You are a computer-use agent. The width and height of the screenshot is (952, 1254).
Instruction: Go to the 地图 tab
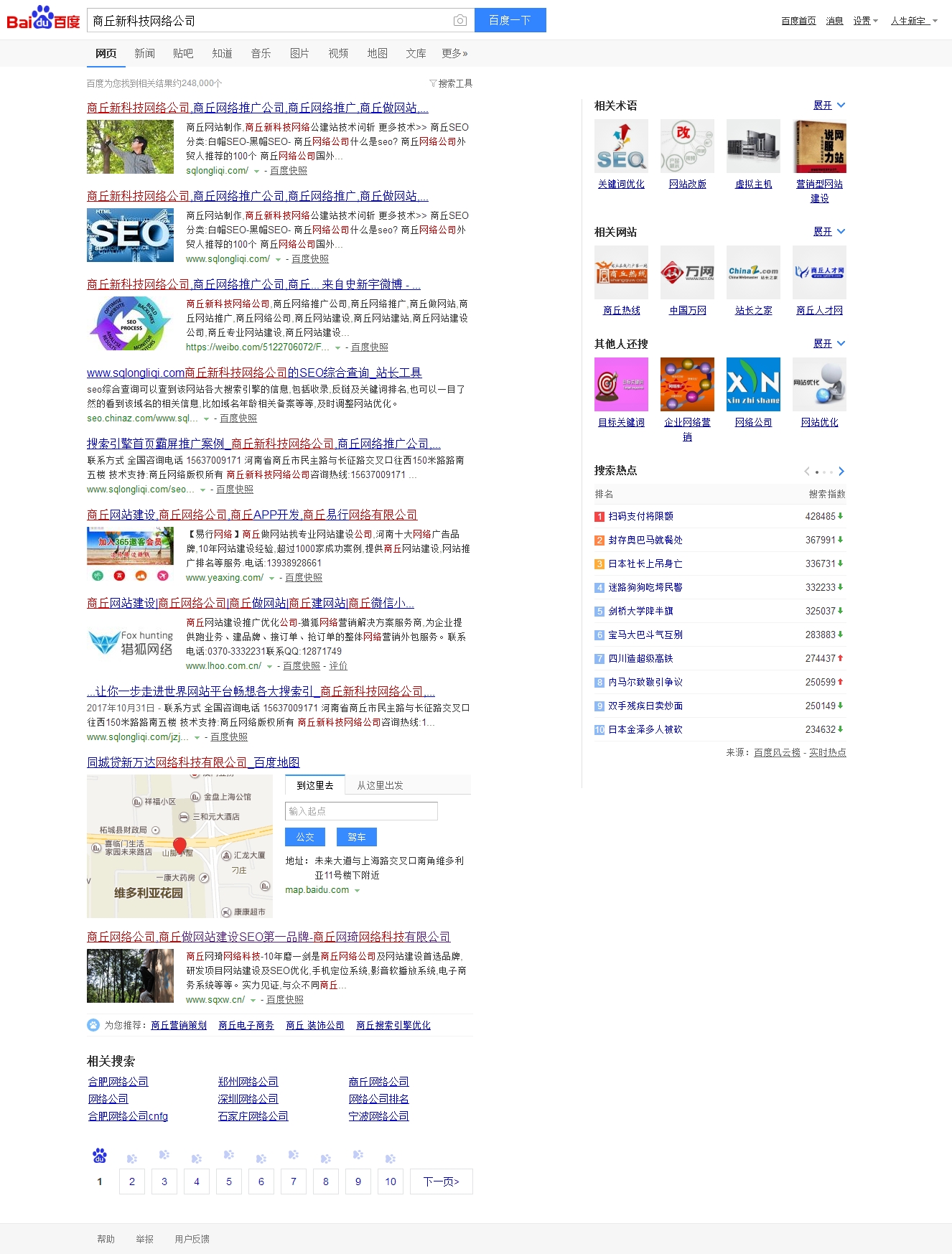377,53
